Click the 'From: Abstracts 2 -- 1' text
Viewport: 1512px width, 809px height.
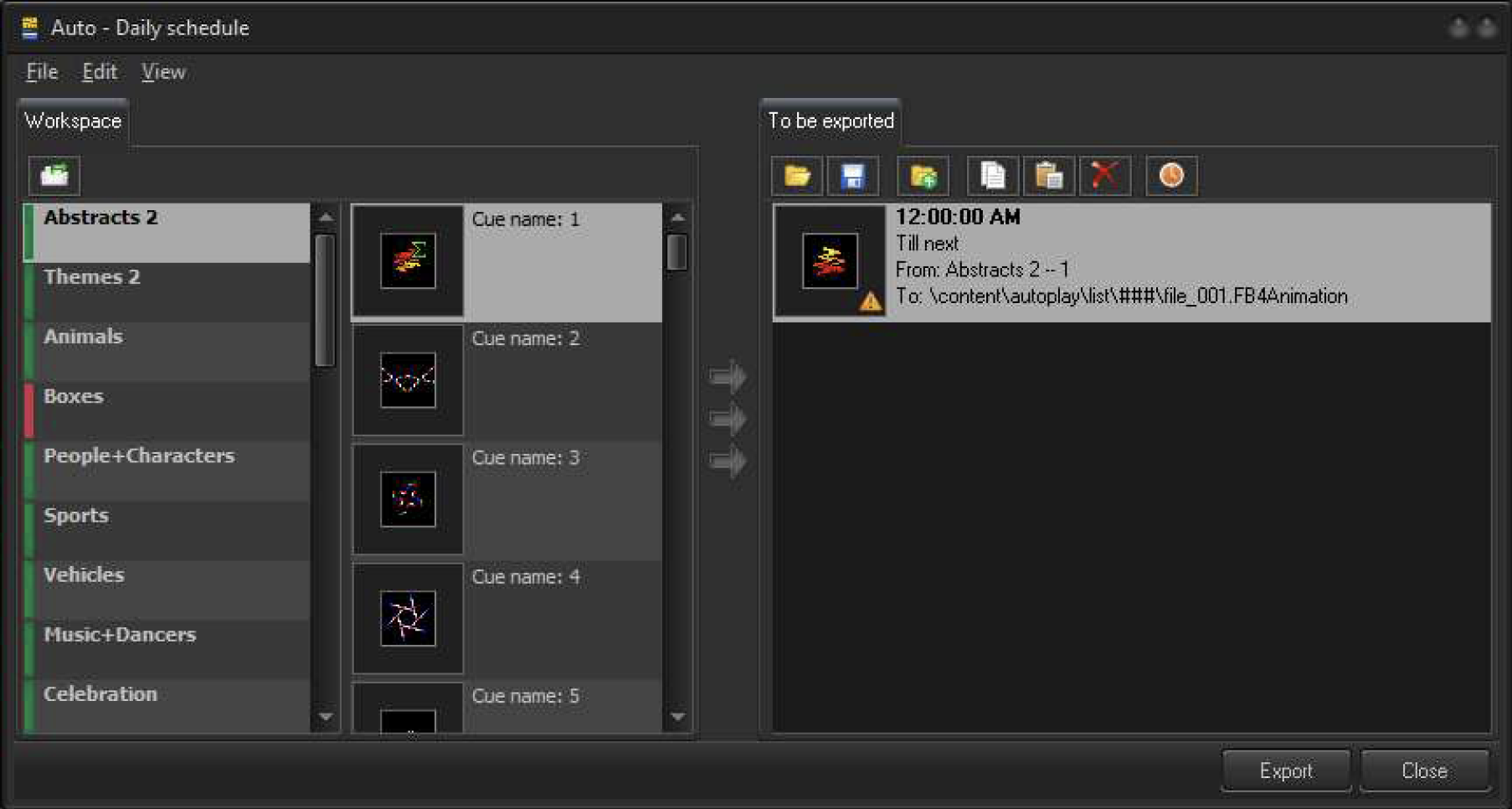click(982, 270)
